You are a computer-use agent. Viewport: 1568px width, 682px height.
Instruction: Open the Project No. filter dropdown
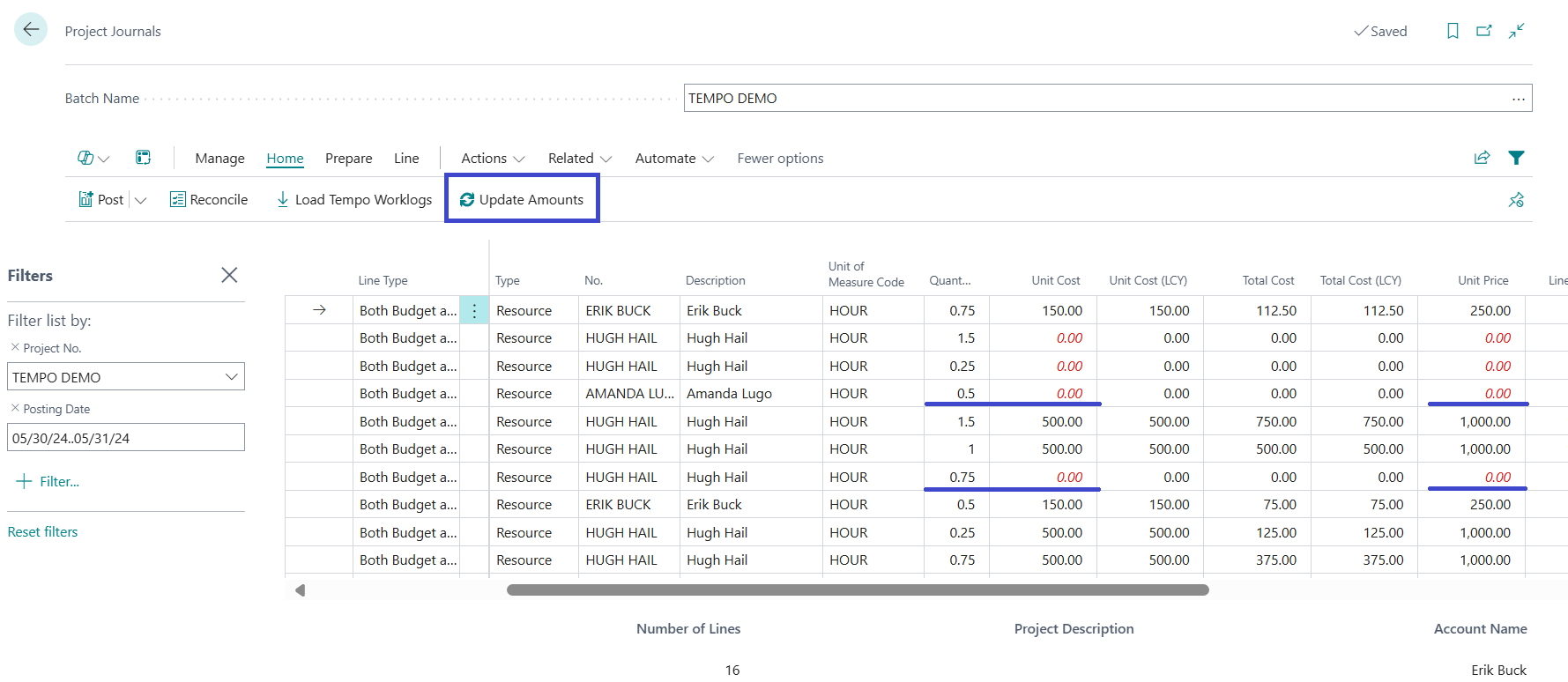pos(231,377)
